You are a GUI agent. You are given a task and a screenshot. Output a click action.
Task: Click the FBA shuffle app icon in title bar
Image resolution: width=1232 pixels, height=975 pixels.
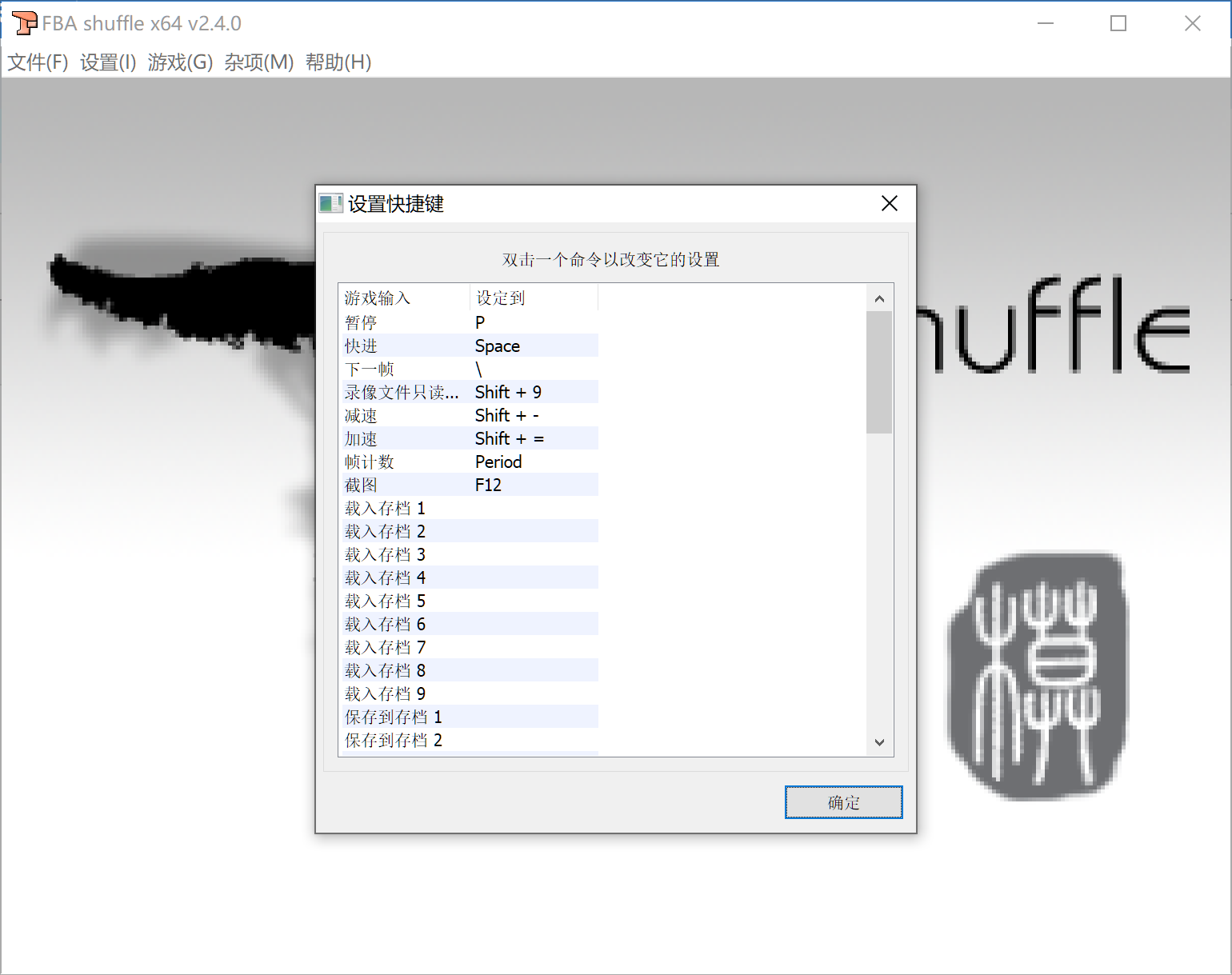point(24,23)
